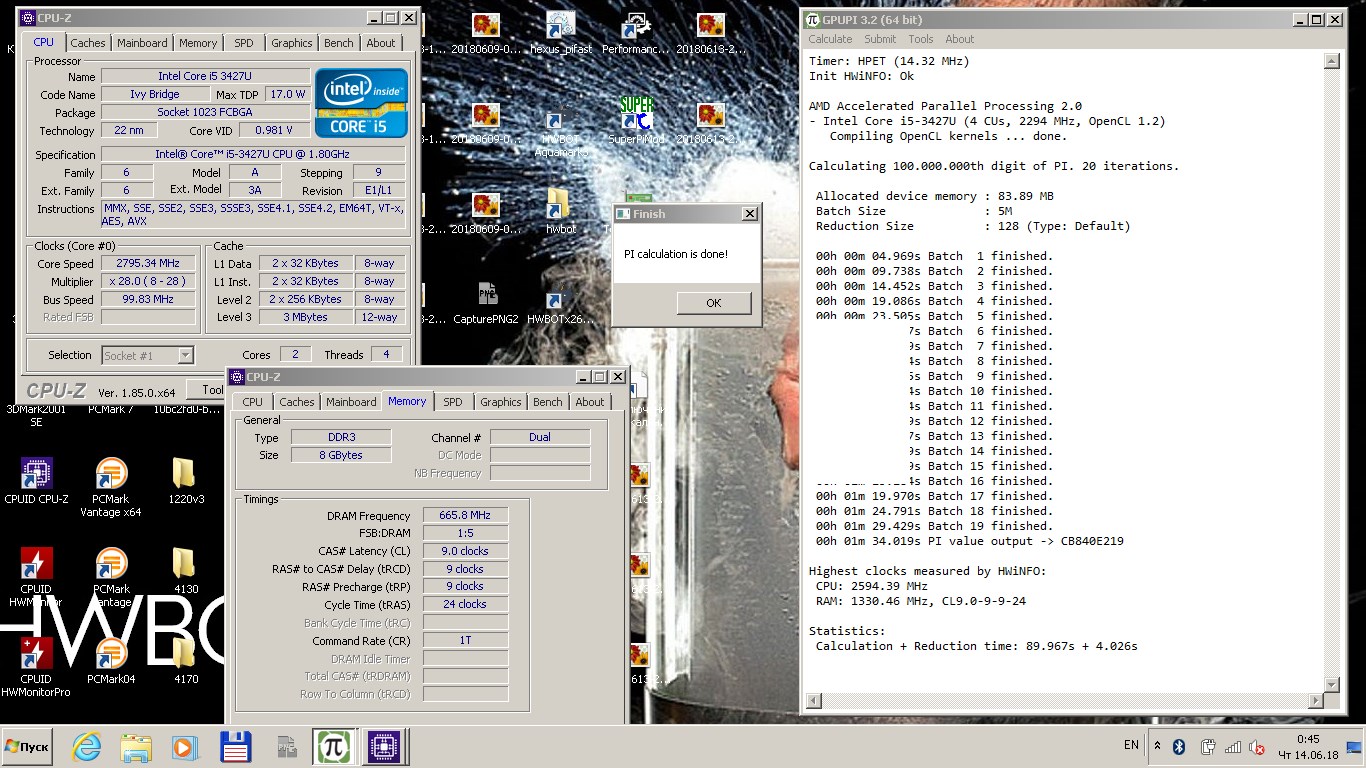
Task: Click the blue floppy disk taskbar icon
Action: pyautogui.click(x=235, y=747)
